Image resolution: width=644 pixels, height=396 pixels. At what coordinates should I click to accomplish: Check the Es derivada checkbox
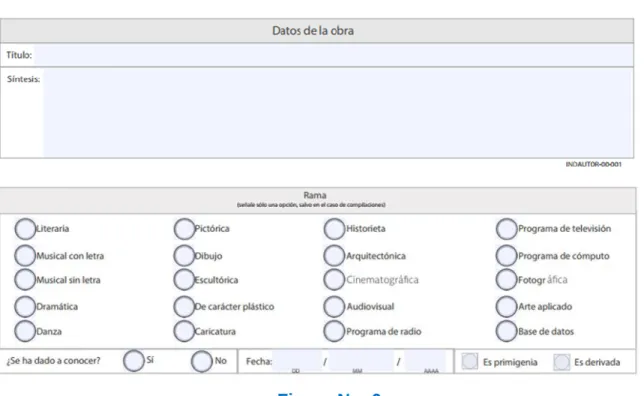click(561, 362)
